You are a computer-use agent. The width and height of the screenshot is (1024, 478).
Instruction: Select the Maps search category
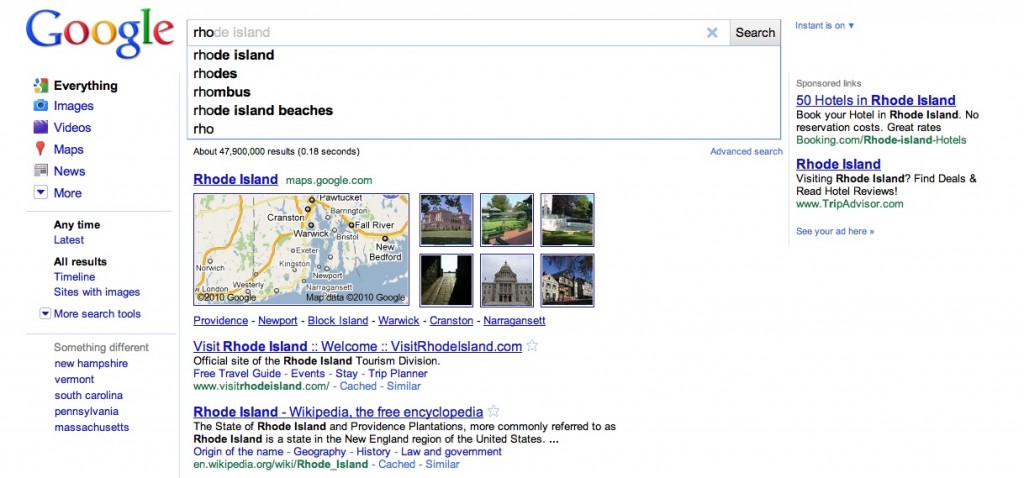[x=69, y=150]
